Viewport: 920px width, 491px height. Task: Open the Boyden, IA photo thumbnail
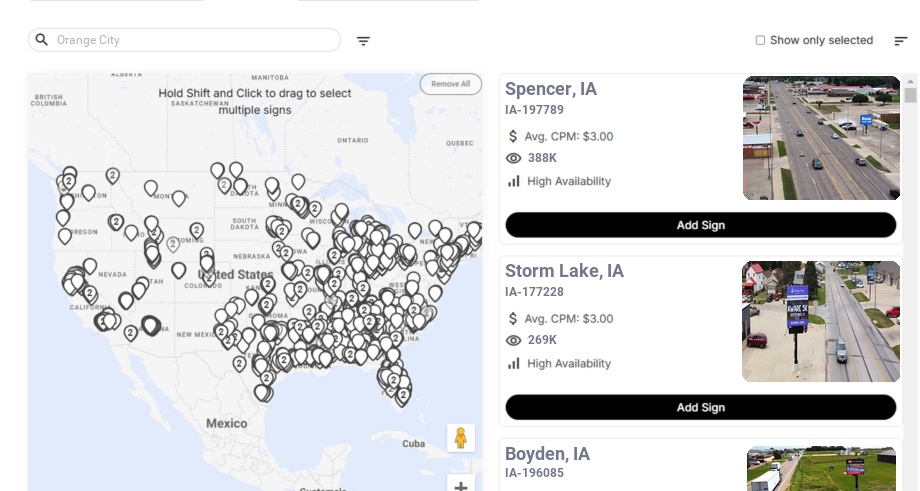point(823,470)
